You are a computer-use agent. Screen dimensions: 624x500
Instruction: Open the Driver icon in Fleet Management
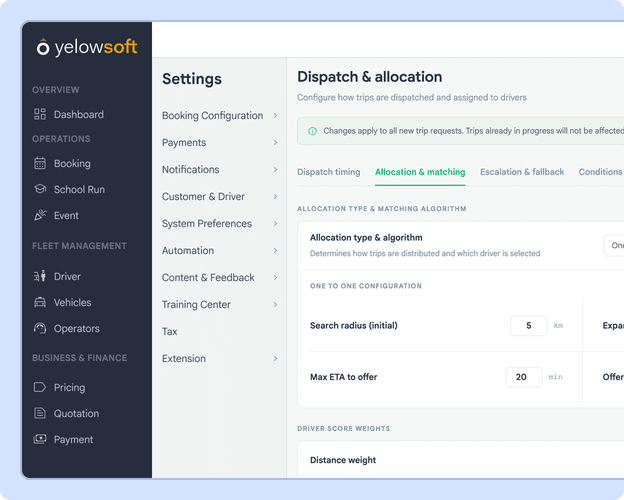point(40,276)
